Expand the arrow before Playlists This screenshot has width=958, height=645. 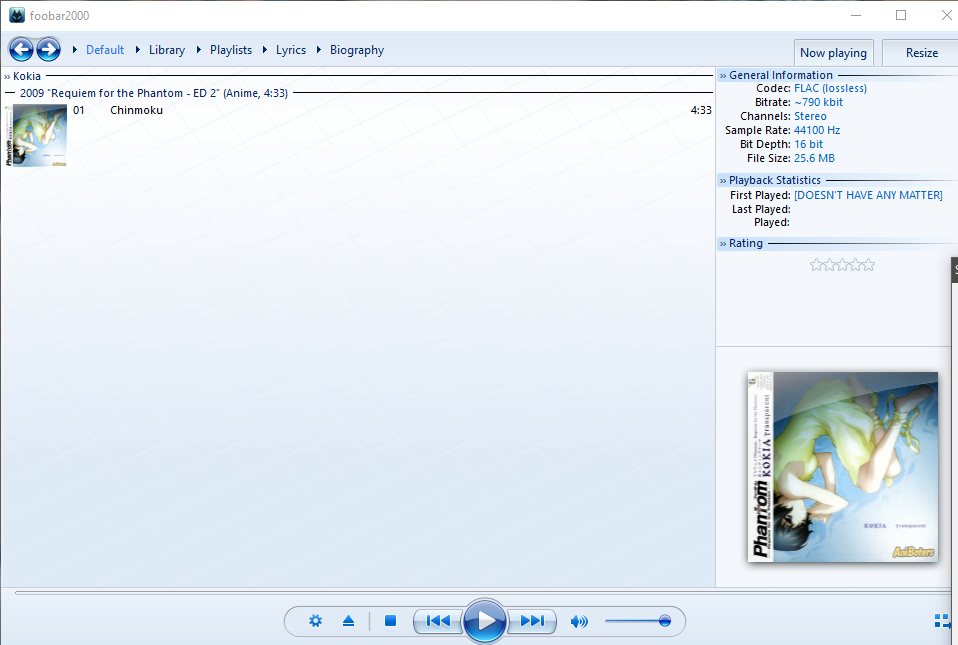[x=199, y=49]
